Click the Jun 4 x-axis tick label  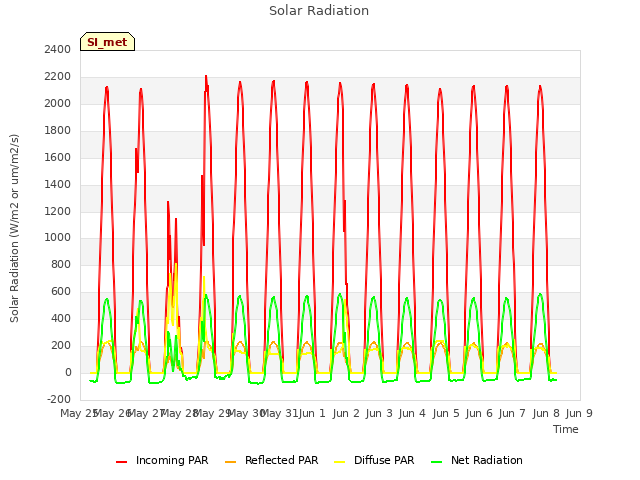412,413
